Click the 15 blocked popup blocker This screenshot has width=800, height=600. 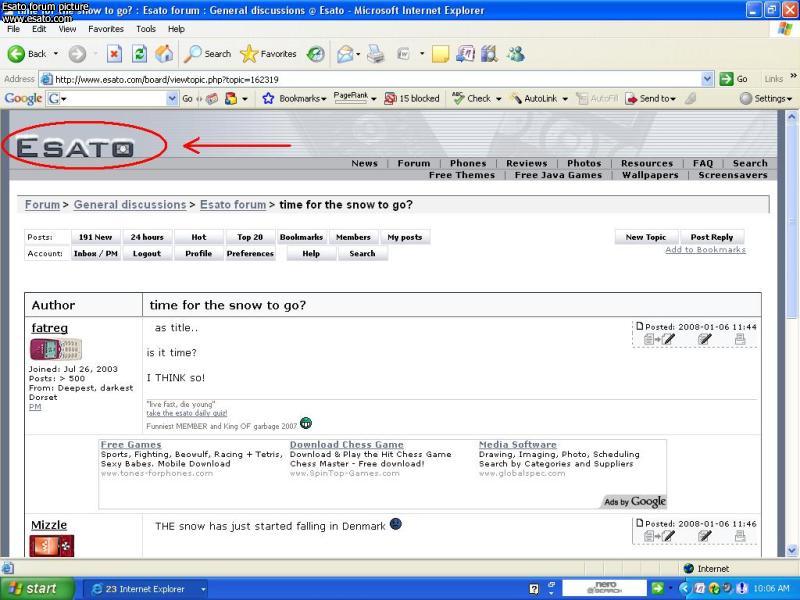coord(412,98)
